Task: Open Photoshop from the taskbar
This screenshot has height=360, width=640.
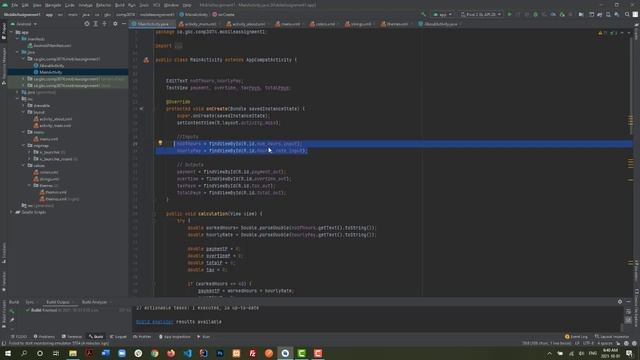Action: (x=220, y=353)
